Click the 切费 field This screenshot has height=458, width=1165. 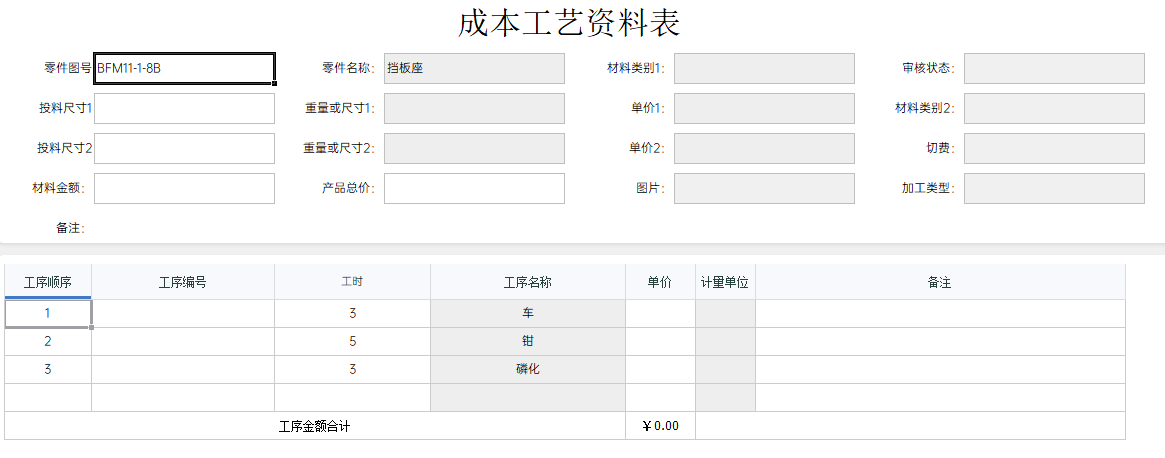point(1054,149)
